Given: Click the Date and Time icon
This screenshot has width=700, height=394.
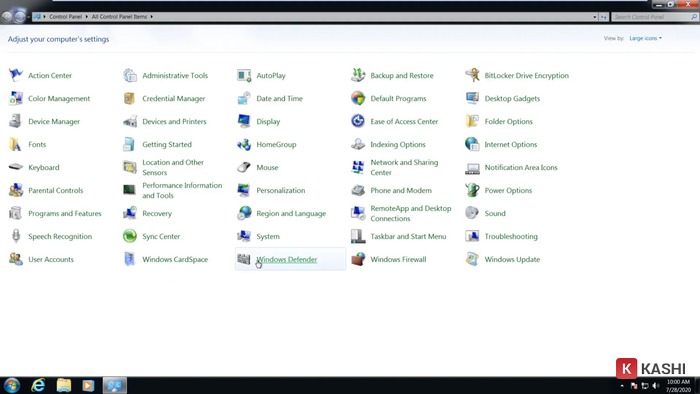Looking at the screenshot, I should click(x=244, y=98).
